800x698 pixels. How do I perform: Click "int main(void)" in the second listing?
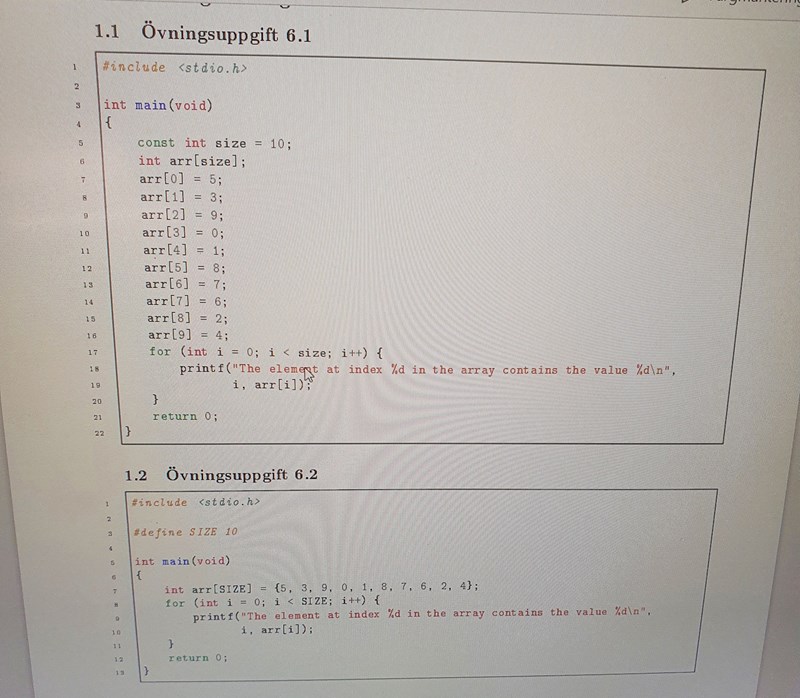(x=182, y=561)
